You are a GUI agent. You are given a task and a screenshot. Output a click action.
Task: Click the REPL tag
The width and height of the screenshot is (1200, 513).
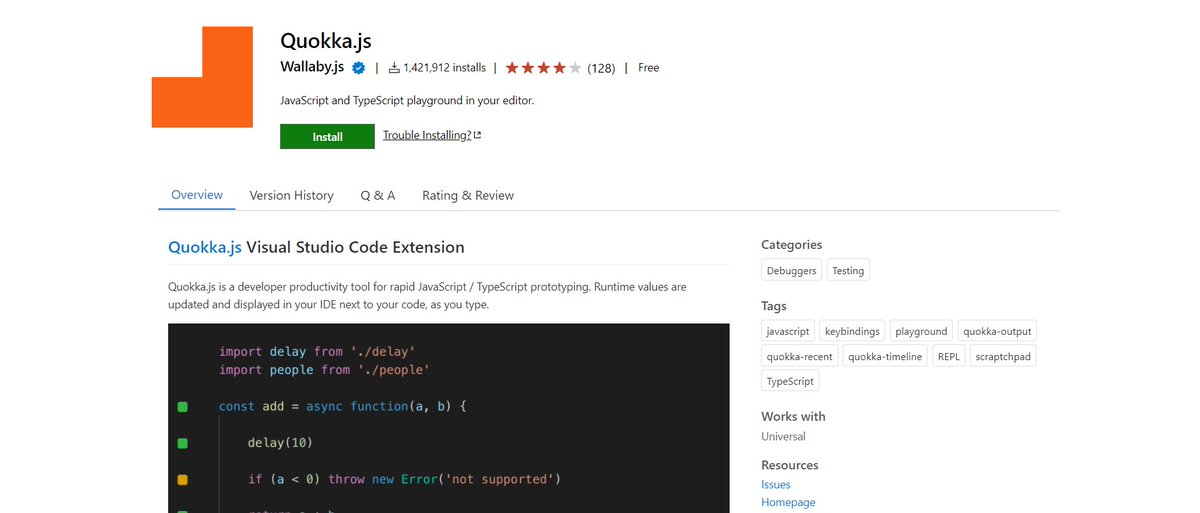point(949,356)
